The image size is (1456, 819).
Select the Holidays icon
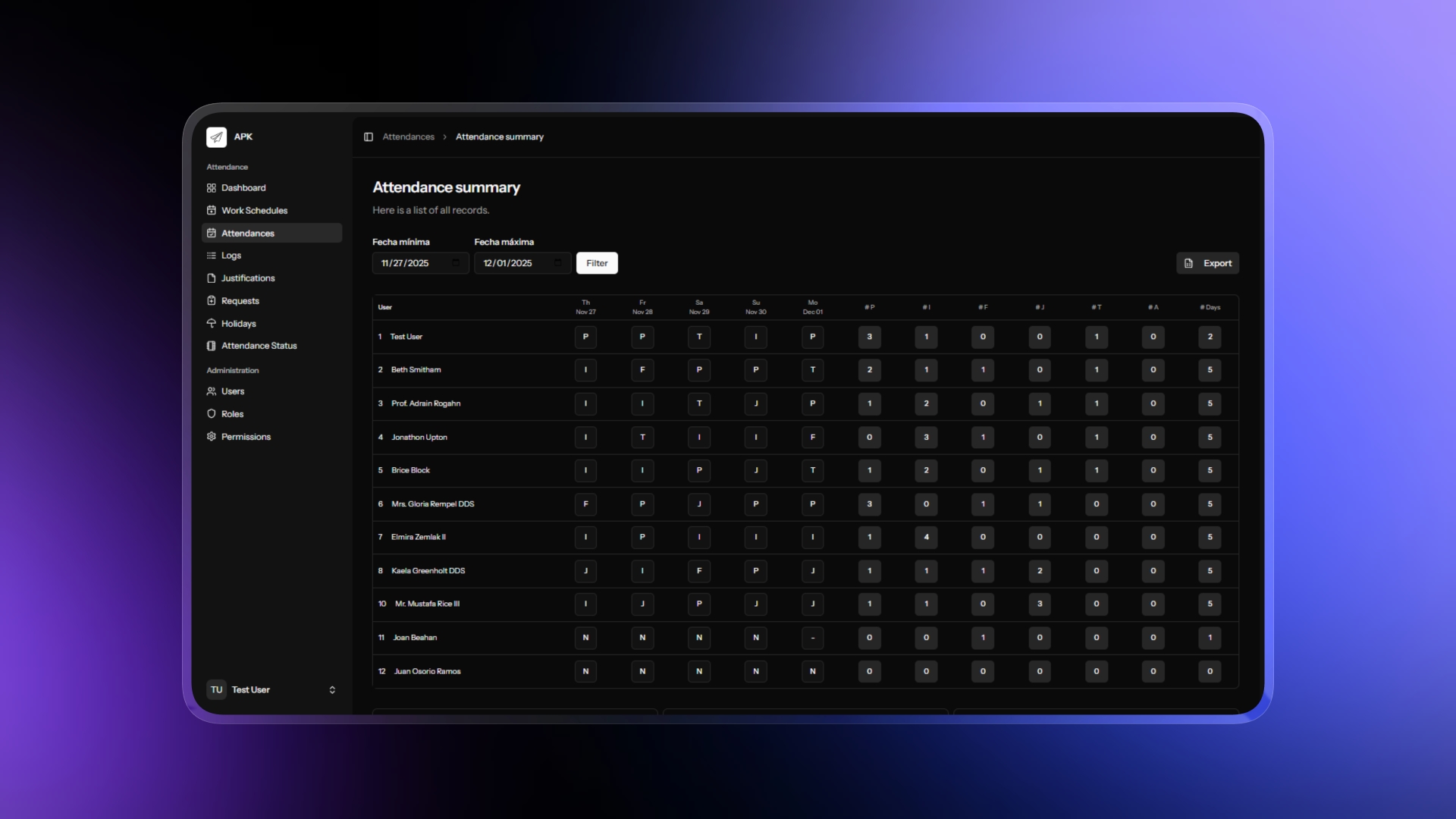click(212, 323)
